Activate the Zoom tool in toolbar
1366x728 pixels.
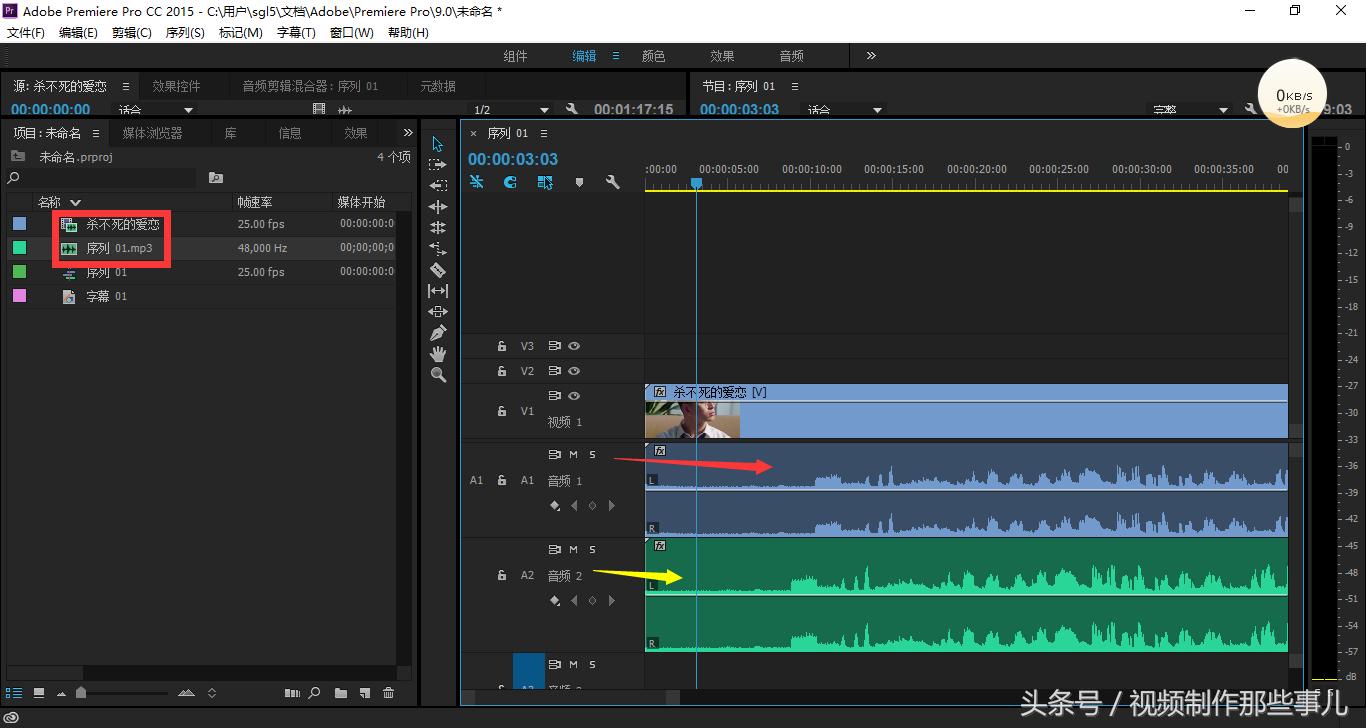click(x=437, y=375)
